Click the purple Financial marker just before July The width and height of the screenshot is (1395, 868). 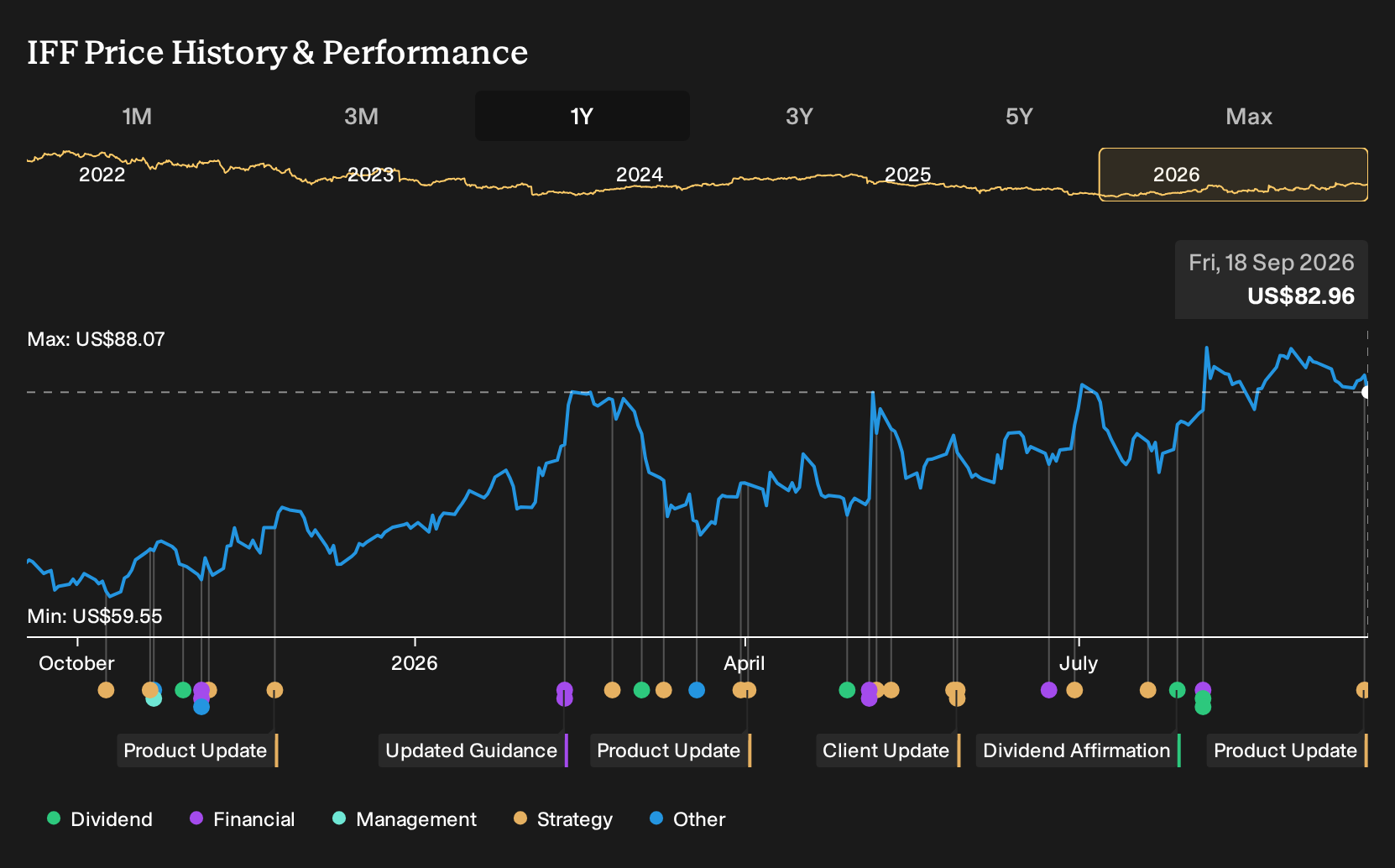(x=1048, y=690)
